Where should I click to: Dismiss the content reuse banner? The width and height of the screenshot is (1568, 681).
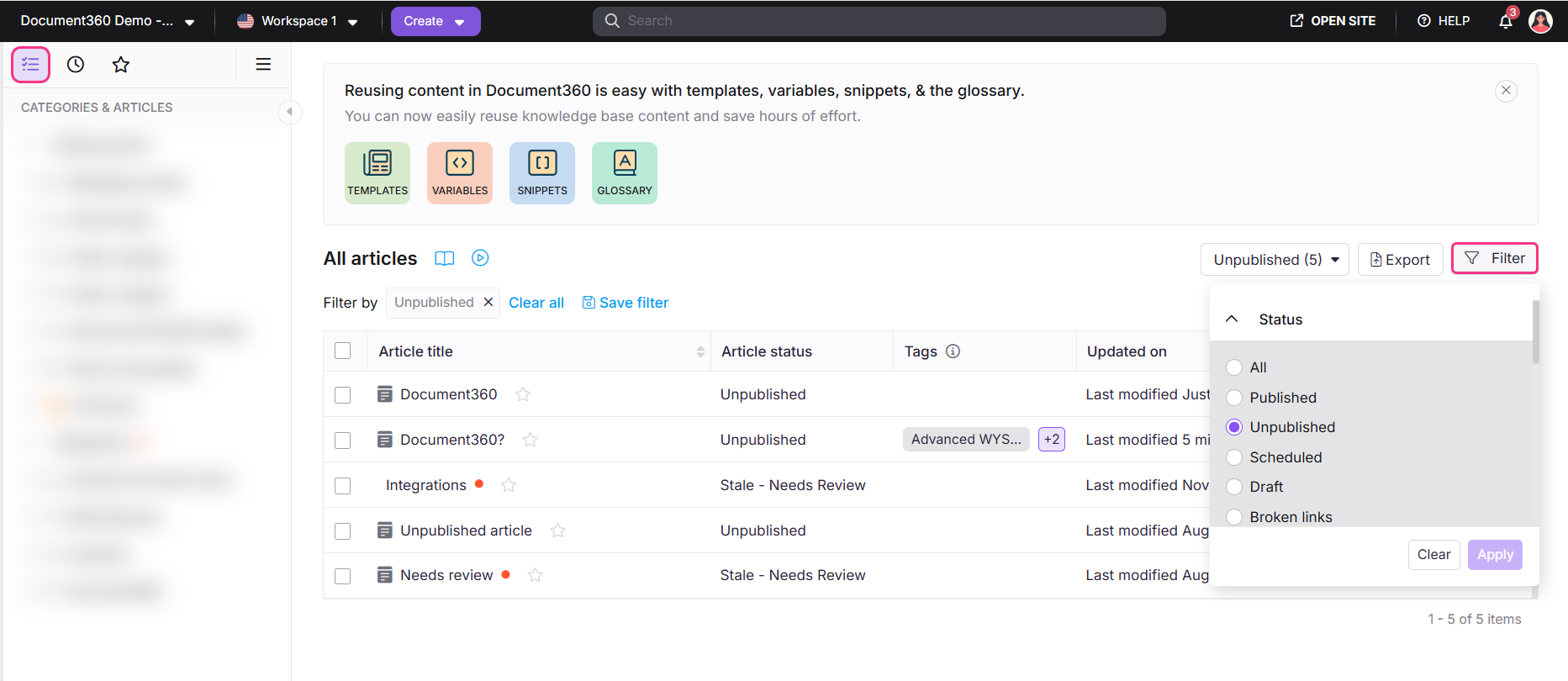click(1506, 91)
